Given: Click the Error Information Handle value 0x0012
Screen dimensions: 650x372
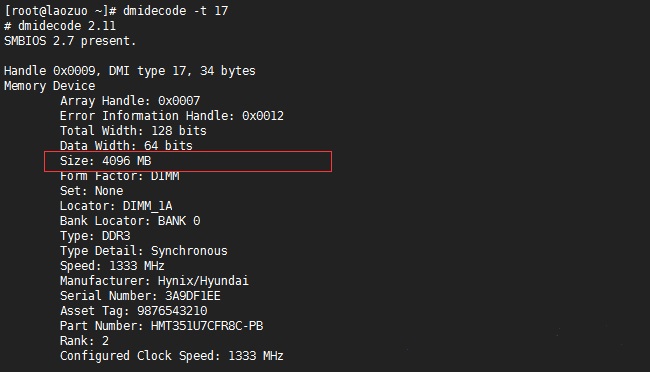Looking at the screenshot, I should tap(263, 116).
